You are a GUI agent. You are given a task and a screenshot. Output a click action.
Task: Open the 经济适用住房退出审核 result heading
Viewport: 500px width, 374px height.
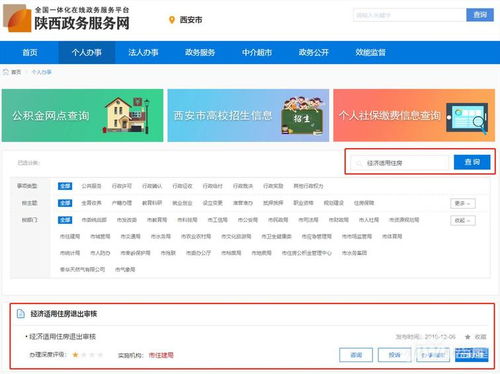tap(64, 314)
